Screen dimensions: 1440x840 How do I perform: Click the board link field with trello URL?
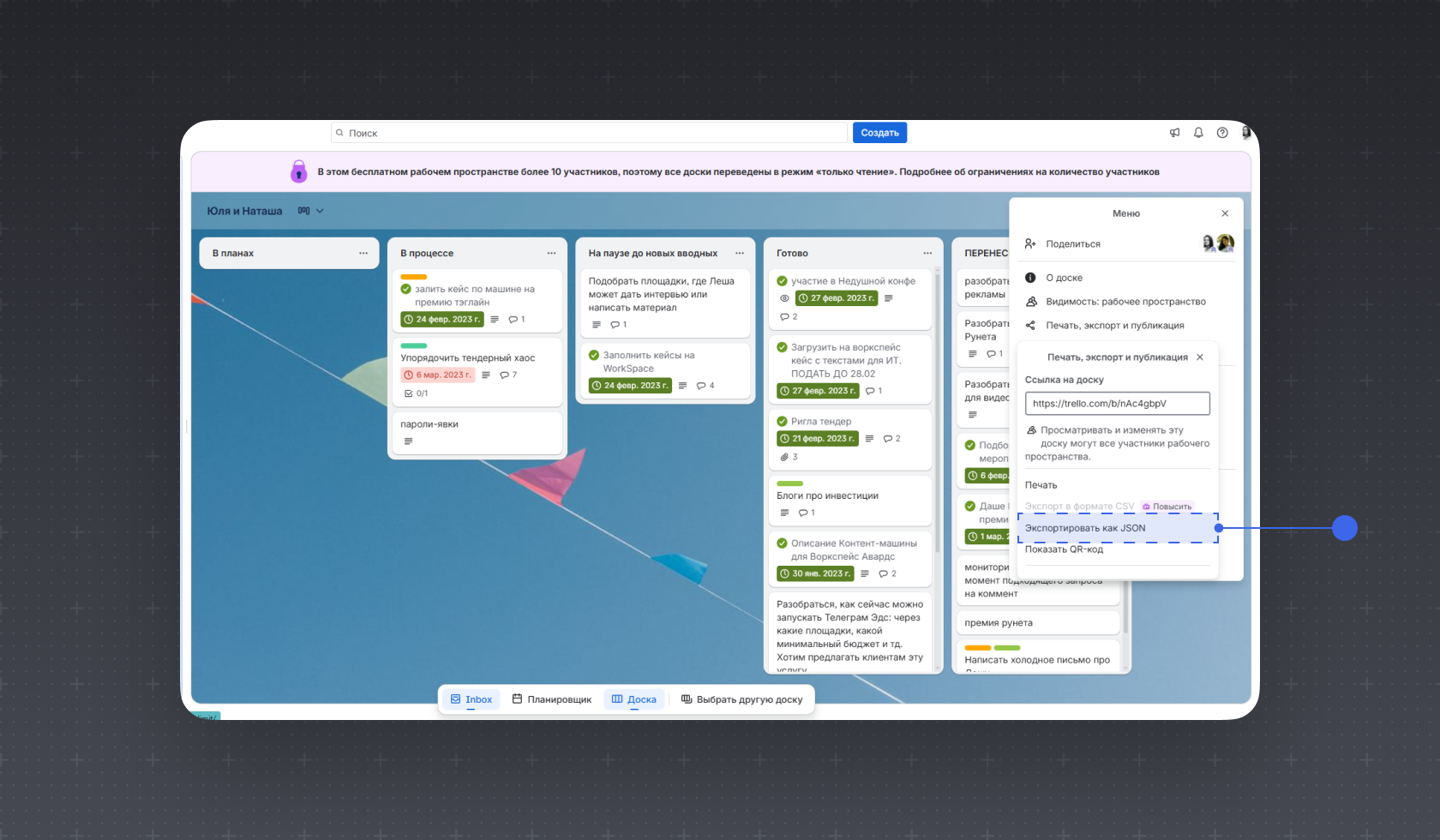click(x=1118, y=404)
